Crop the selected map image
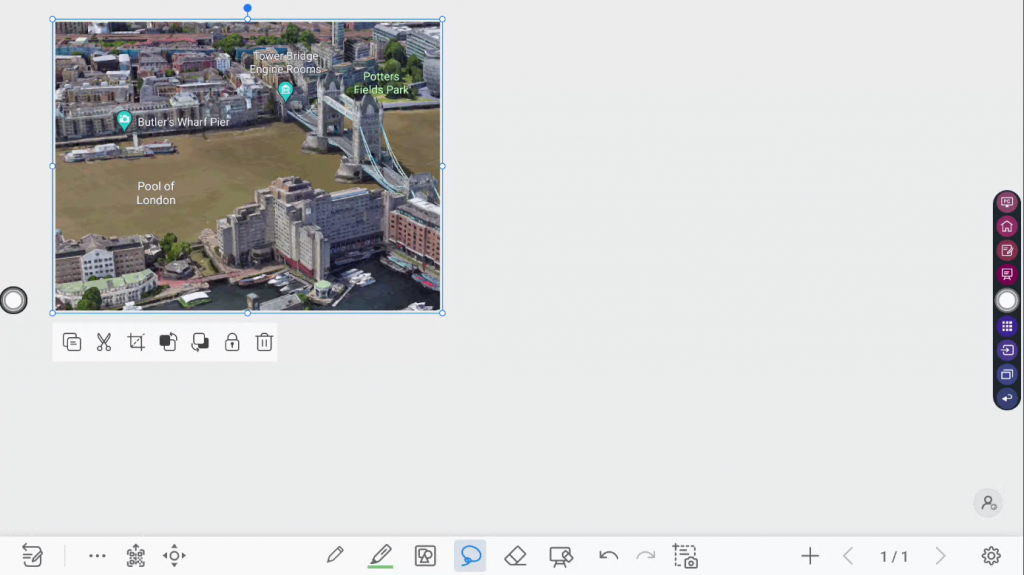The height and width of the screenshot is (575, 1024). (136, 342)
